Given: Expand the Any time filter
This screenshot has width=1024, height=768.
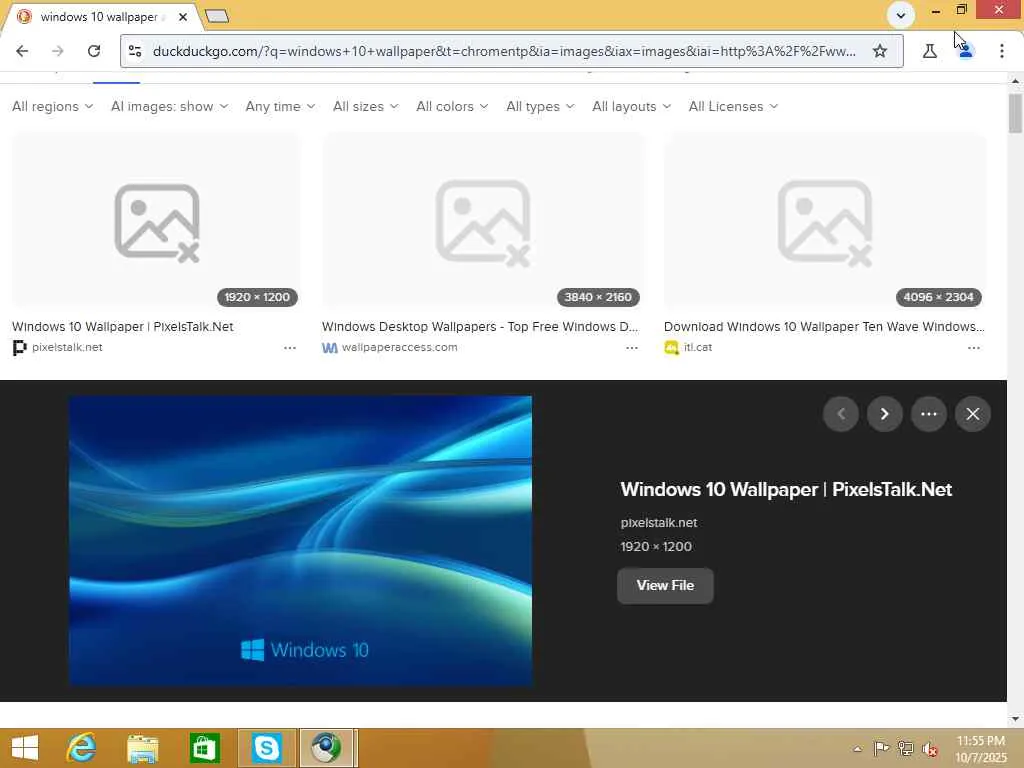Looking at the screenshot, I should [280, 106].
